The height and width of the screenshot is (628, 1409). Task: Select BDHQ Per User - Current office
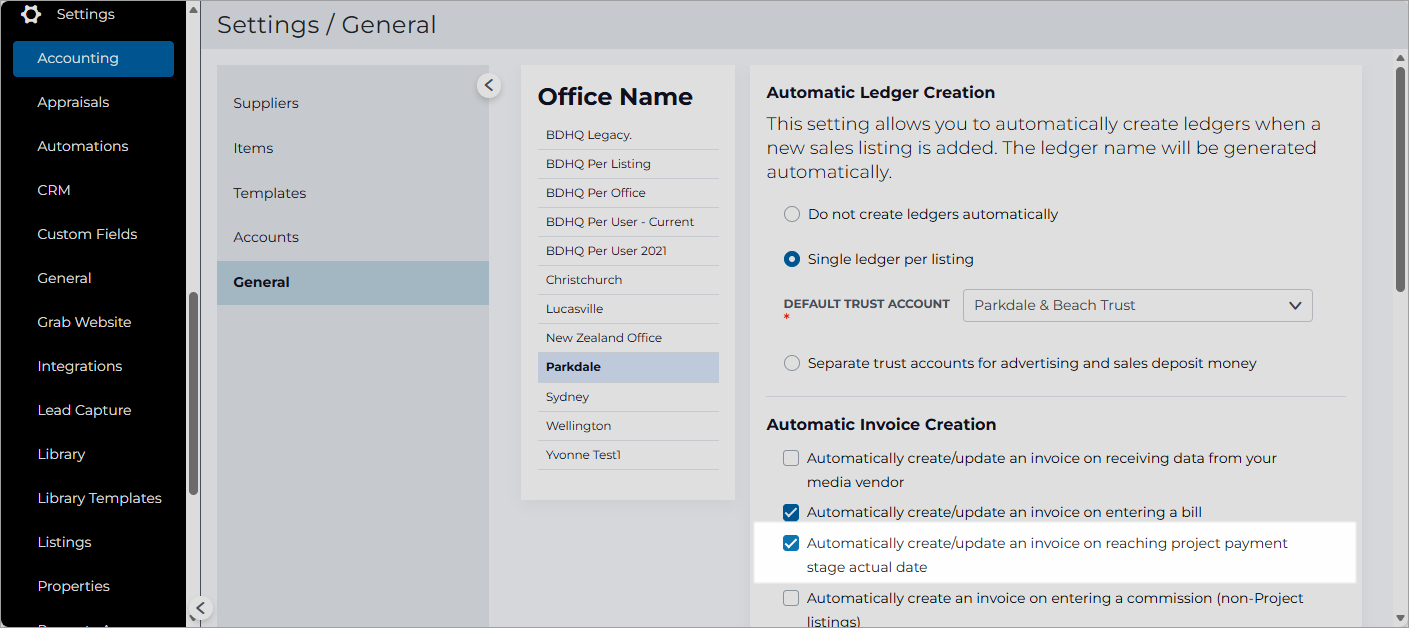(628, 222)
